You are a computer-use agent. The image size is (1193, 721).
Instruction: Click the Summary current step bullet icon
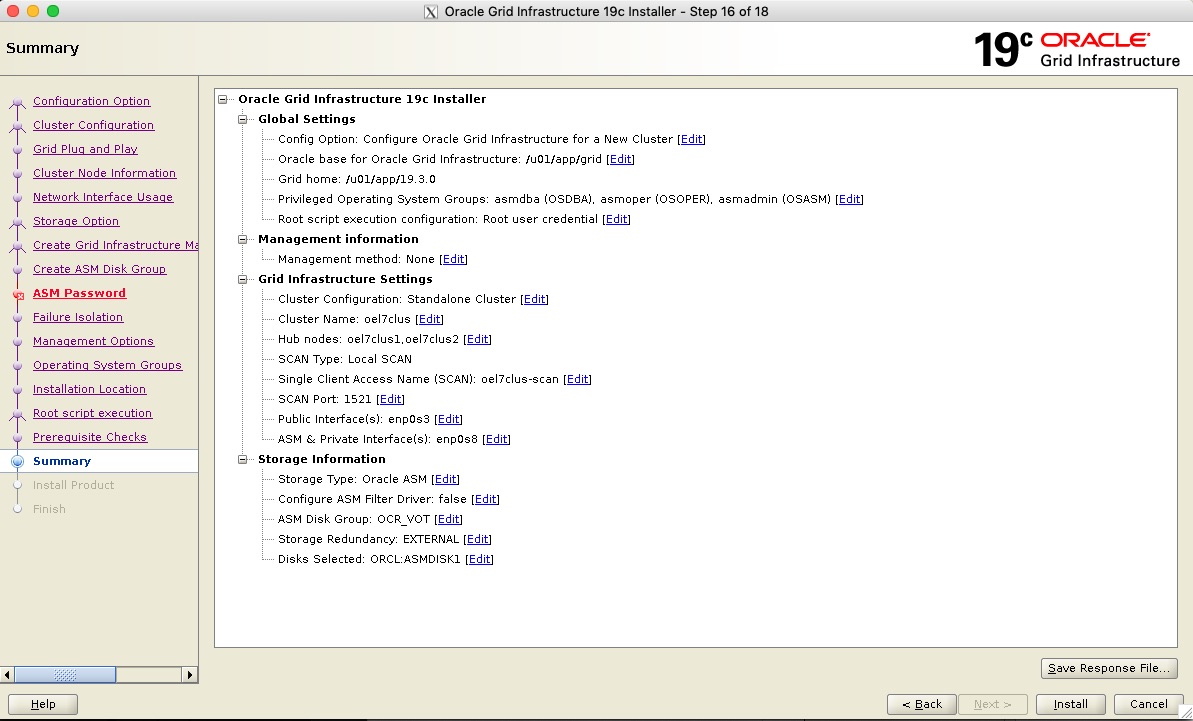click(x=17, y=461)
